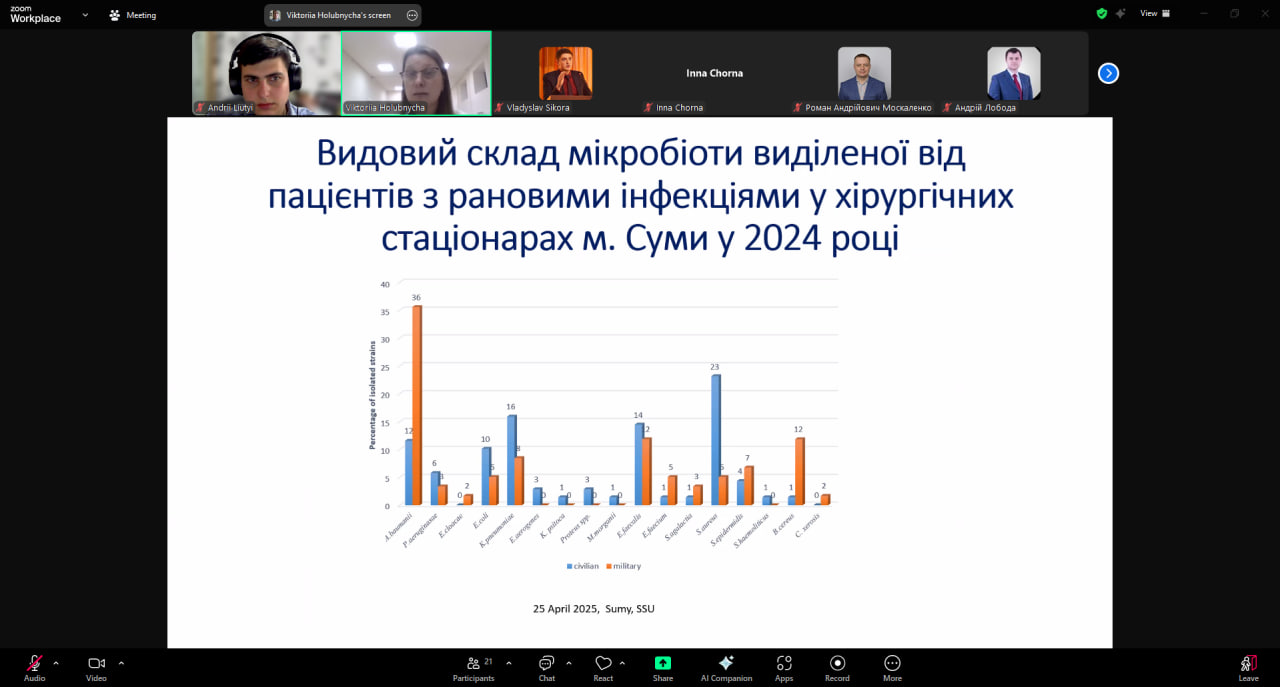
Task: Click muted mic icon beside Vladyslav Sikora
Action: pos(499,107)
